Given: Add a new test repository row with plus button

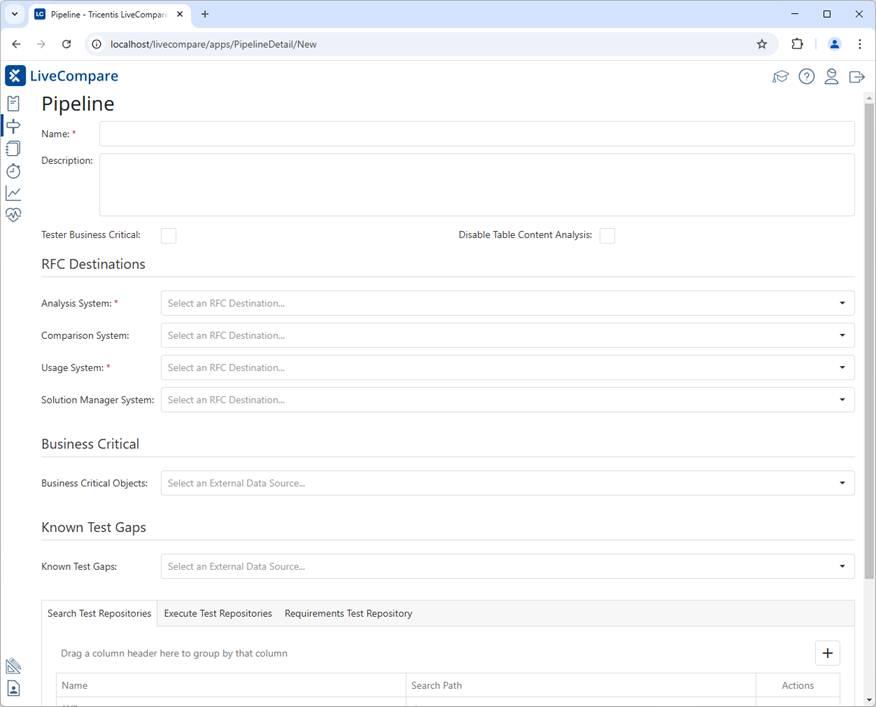Looking at the screenshot, I should [827, 652].
